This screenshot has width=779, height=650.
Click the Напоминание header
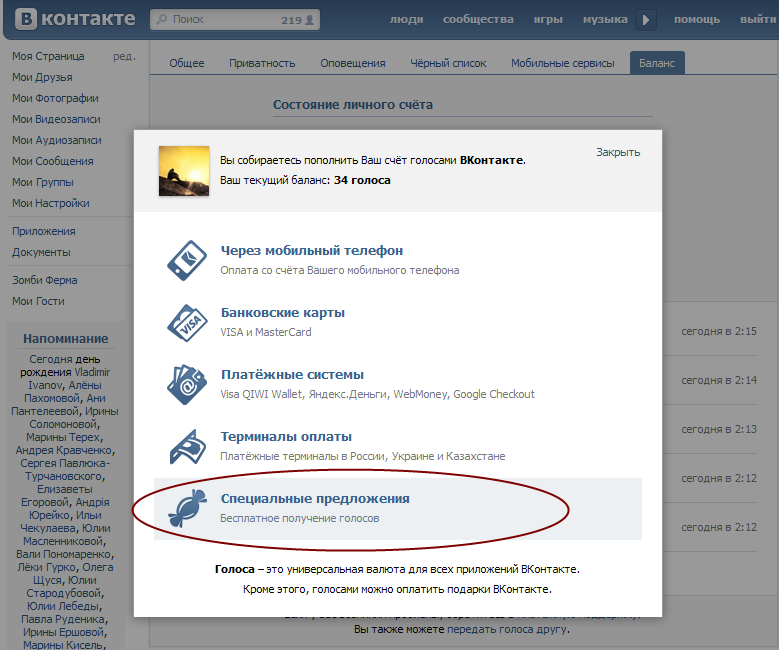tap(66, 338)
